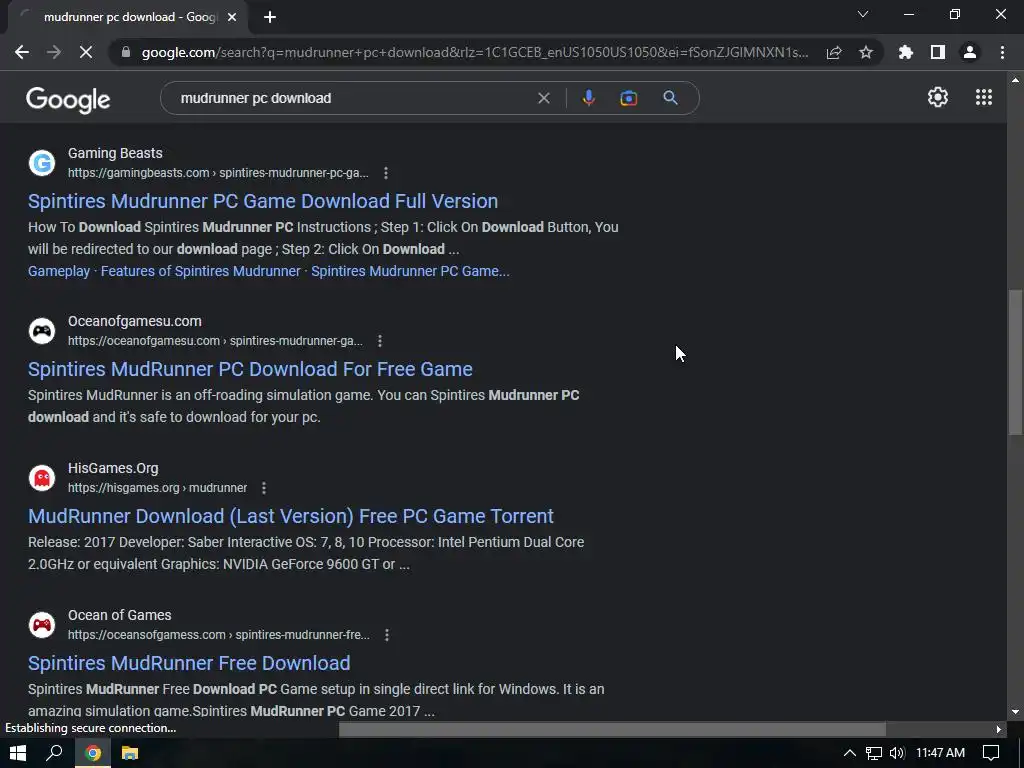The height and width of the screenshot is (768, 1024).
Task: Open Chrome profile avatar
Action: [970, 52]
